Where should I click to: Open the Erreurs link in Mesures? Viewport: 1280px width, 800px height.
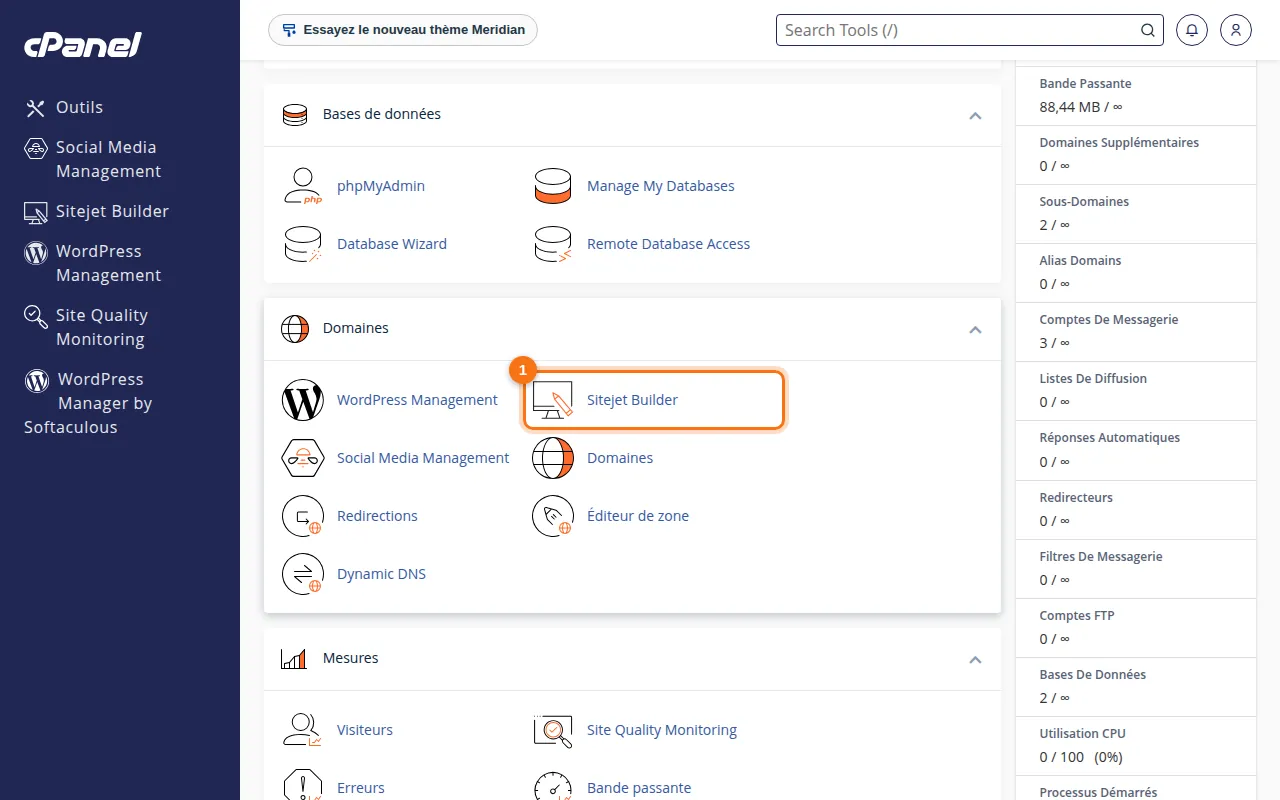(361, 788)
